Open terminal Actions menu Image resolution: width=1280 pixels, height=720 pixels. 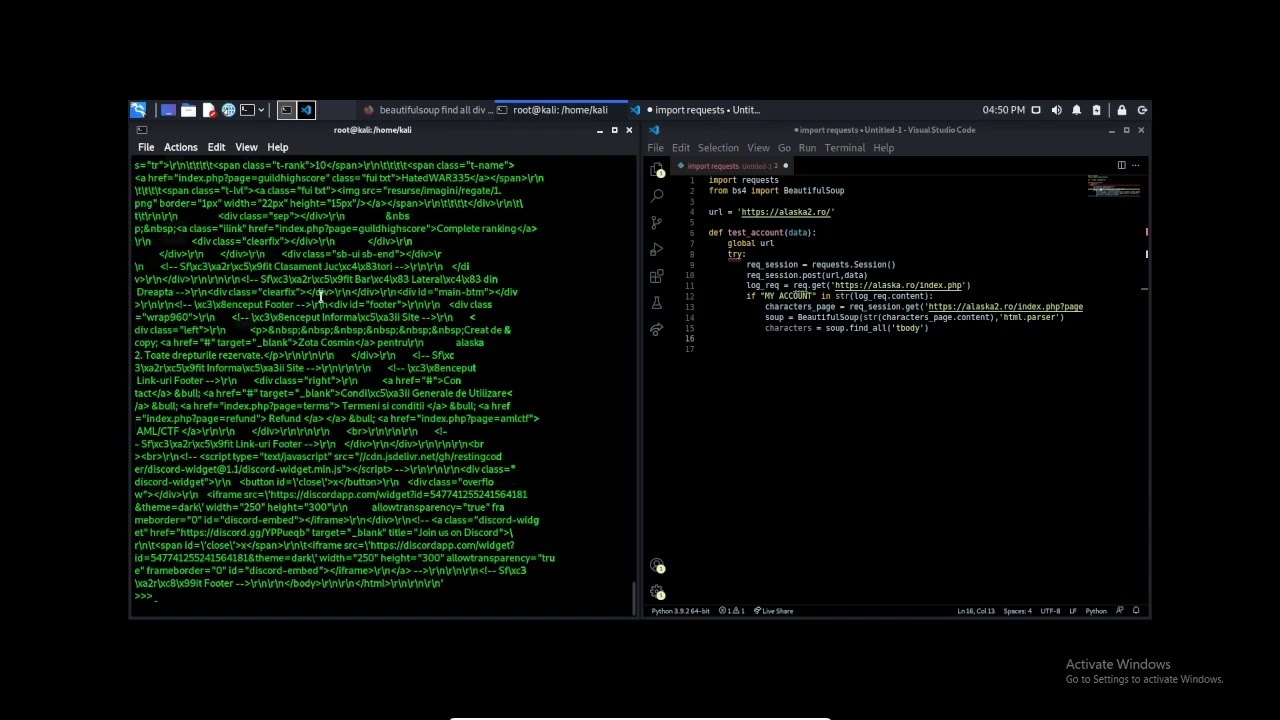(x=181, y=147)
